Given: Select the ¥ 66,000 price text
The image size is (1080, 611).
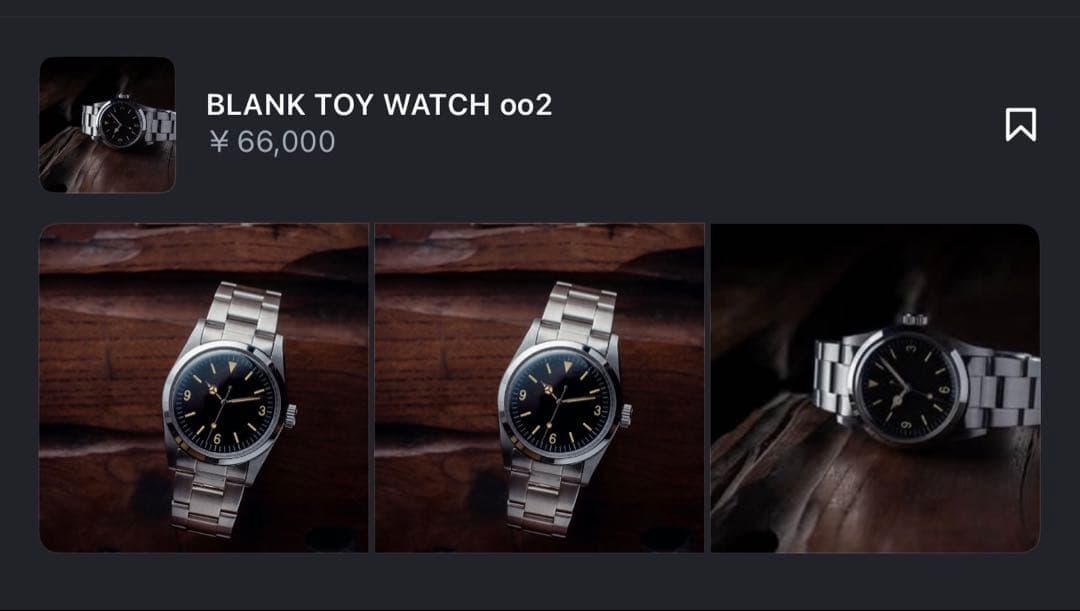Looking at the screenshot, I should [x=272, y=142].
